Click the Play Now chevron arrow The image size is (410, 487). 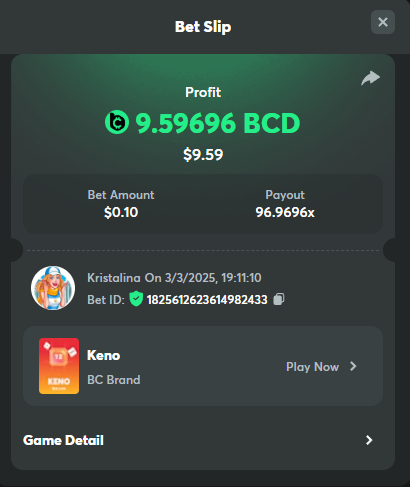point(353,366)
